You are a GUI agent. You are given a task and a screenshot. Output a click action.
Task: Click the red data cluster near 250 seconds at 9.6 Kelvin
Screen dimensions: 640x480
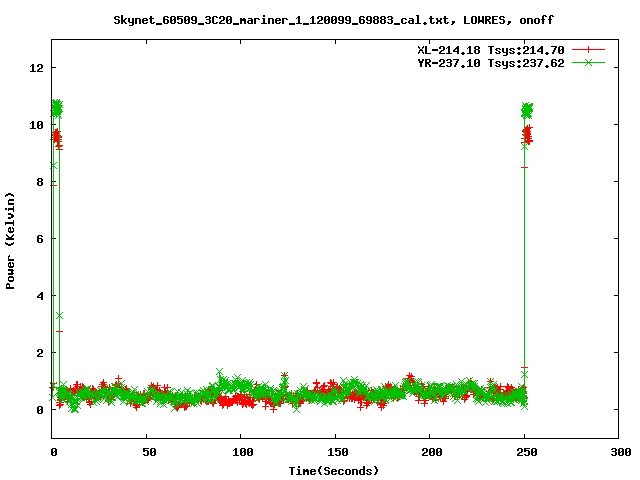point(527,134)
